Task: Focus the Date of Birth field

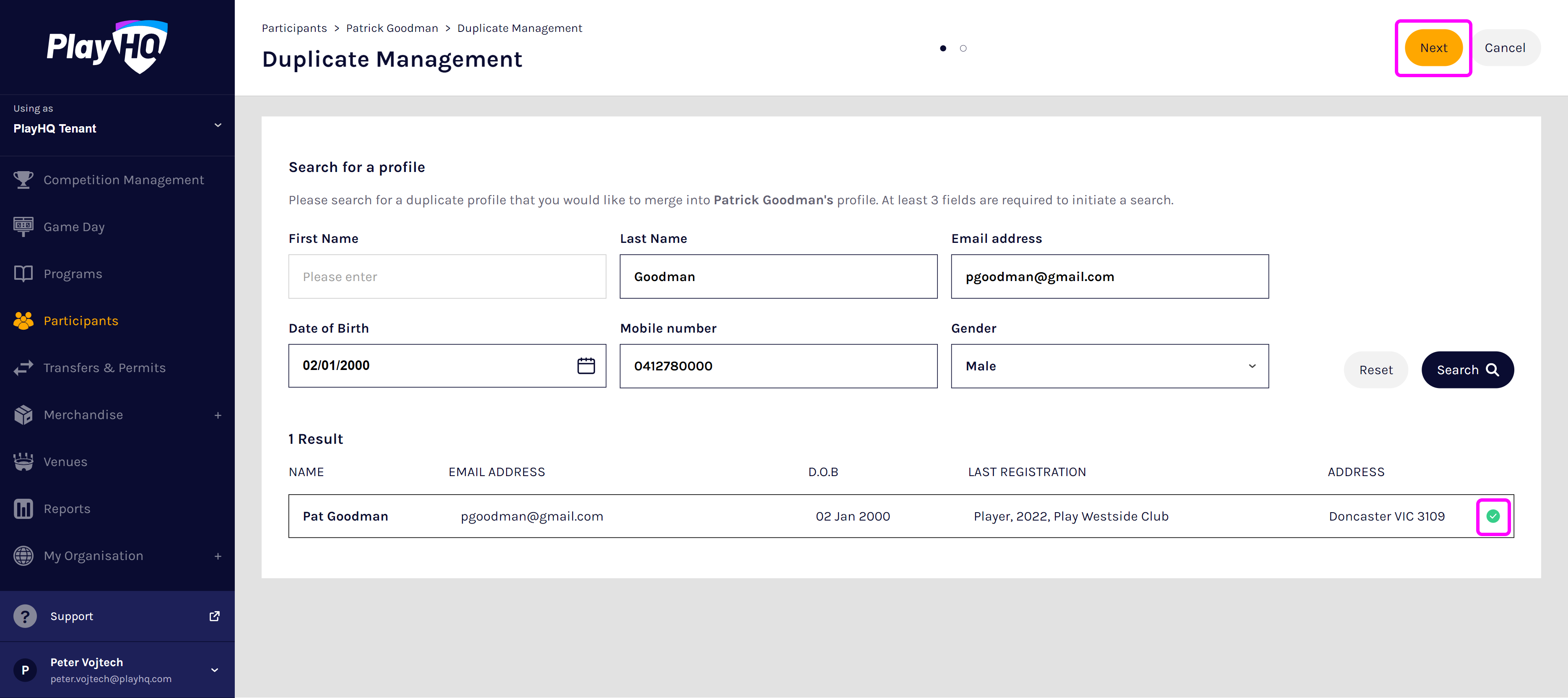Action: coord(447,365)
